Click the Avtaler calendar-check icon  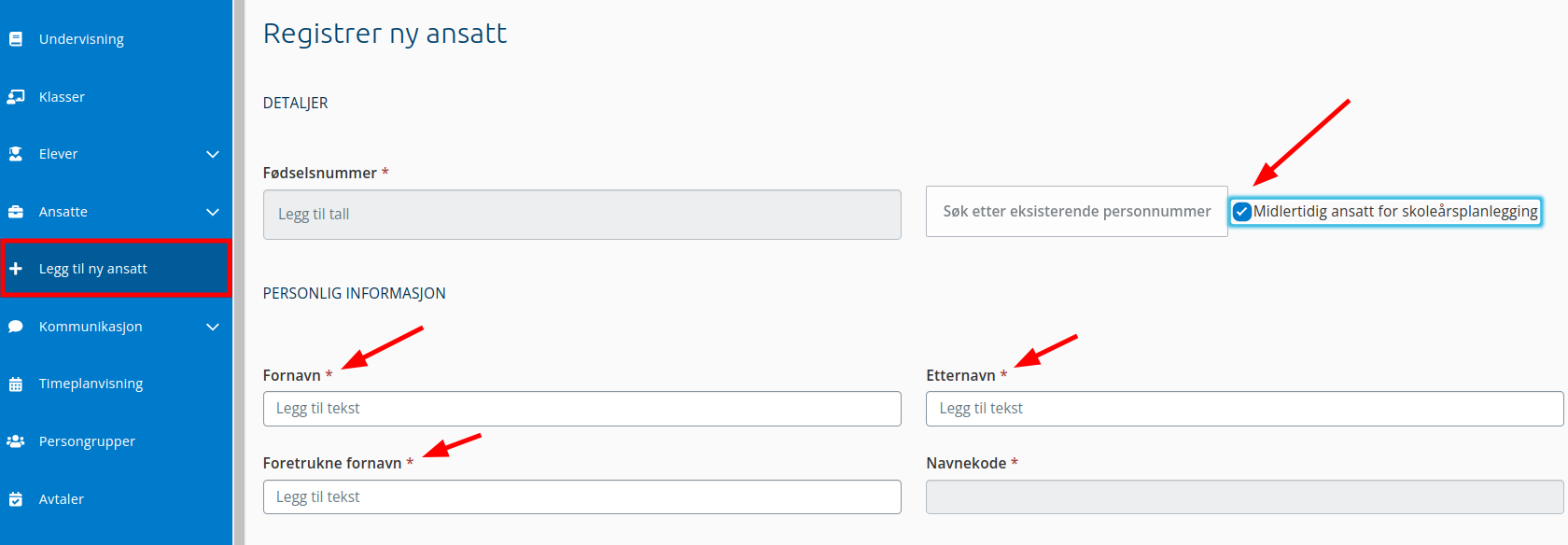click(16, 499)
